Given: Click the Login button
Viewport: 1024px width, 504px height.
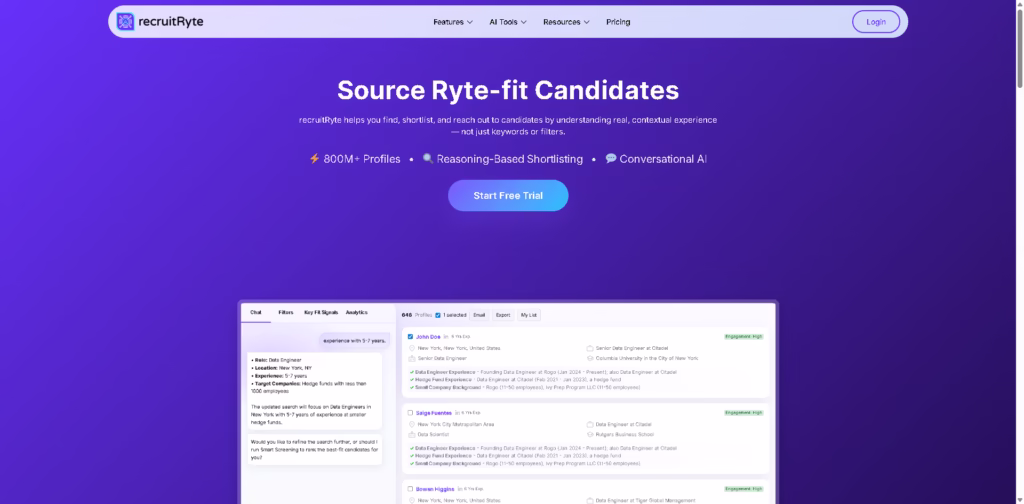Looking at the screenshot, I should point(875,22).
